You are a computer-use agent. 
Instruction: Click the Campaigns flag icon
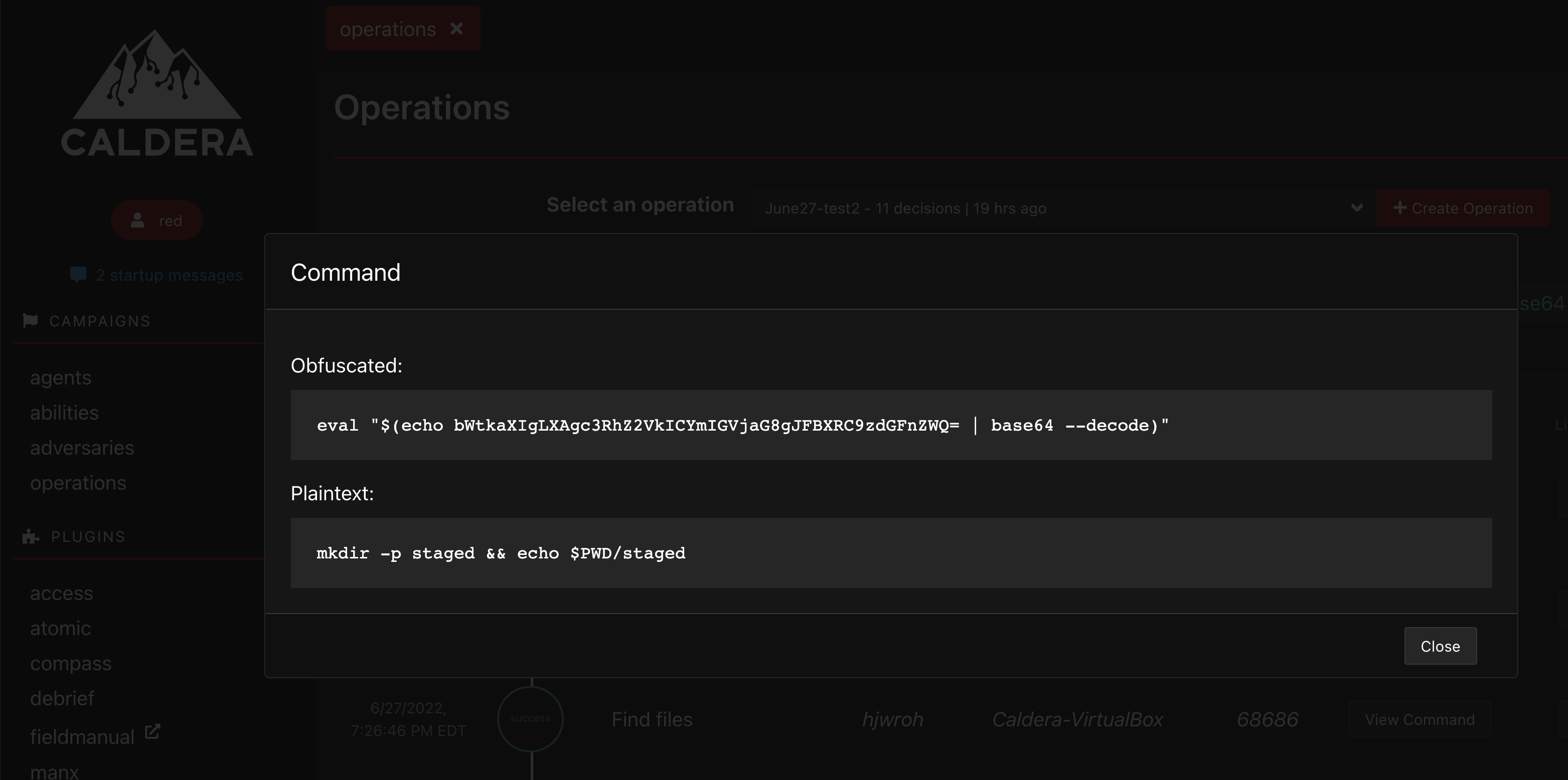pyautogui.click(x=31, y=321)
